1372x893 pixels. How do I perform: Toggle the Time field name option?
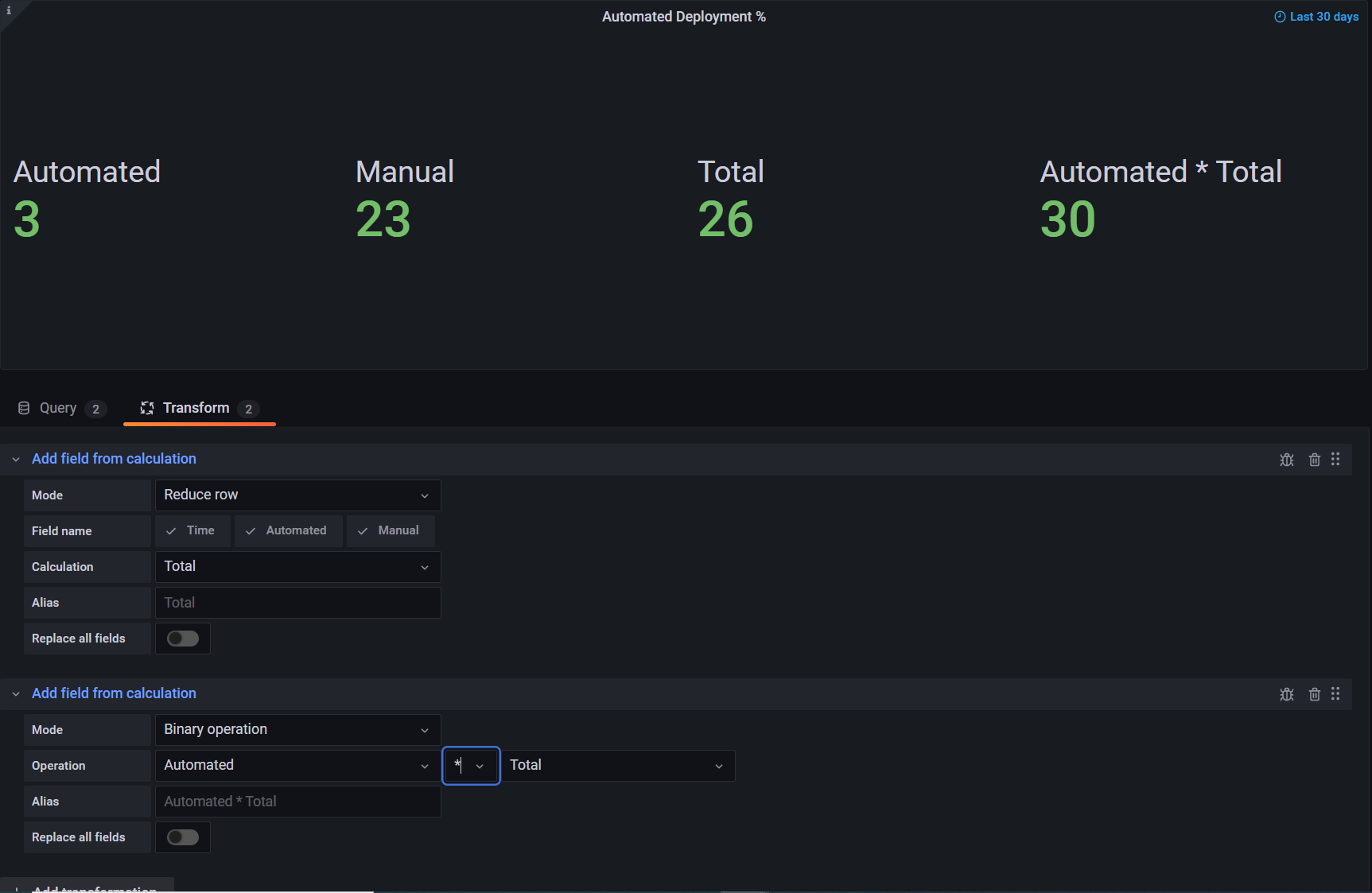pos(192,530)
